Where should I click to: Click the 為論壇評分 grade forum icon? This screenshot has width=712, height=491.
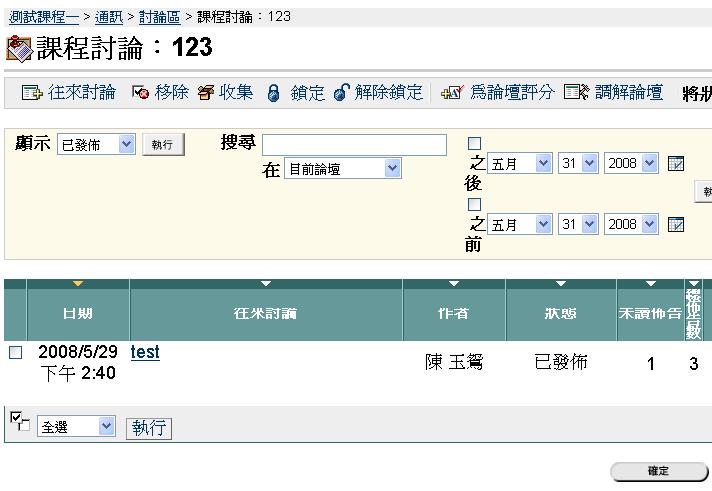pos(452,93)
